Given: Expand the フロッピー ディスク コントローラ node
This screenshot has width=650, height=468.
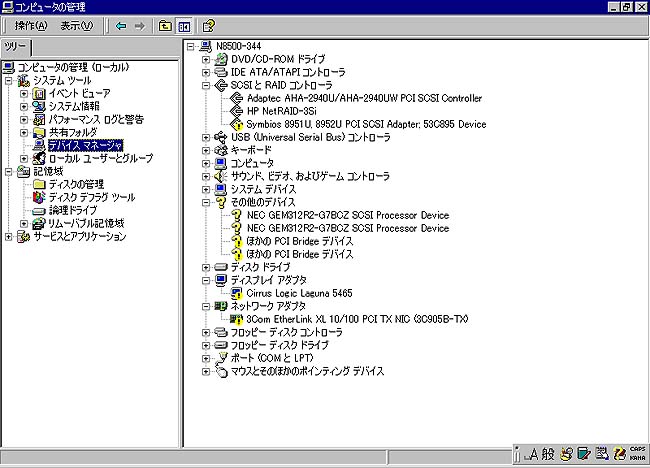Looking at the screenshot, I should 206,332.
